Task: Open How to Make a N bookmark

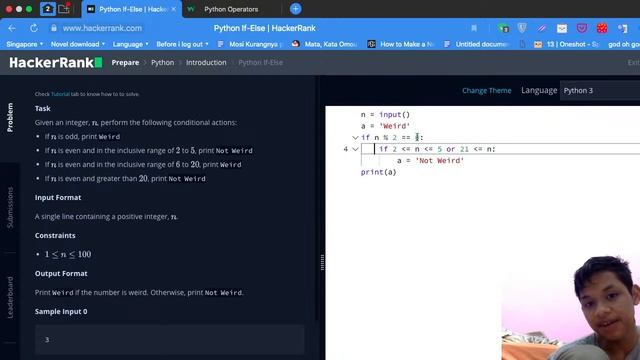Action: coord(402,44)
